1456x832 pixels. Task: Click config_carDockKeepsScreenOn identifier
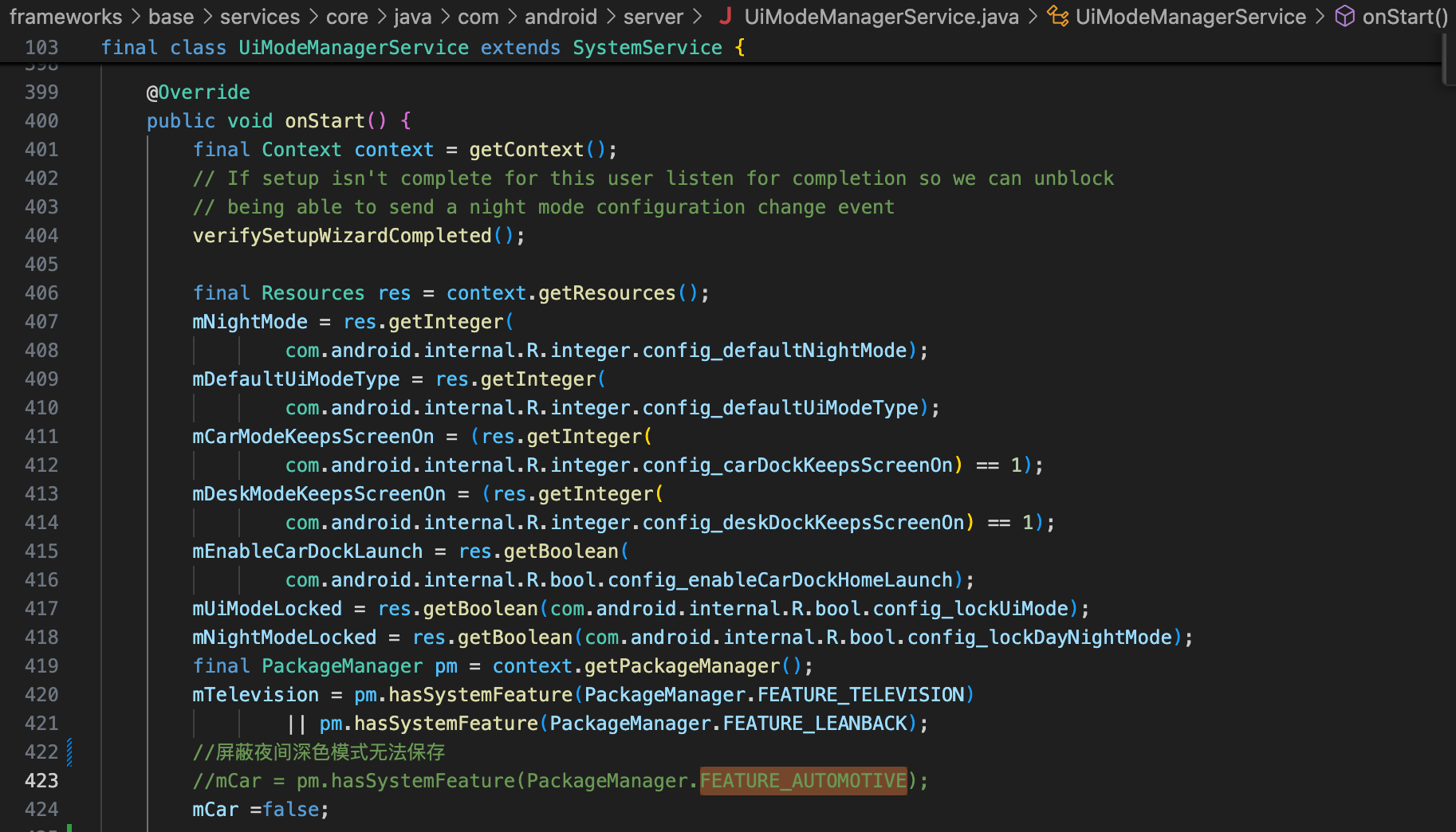click(797, 465)
